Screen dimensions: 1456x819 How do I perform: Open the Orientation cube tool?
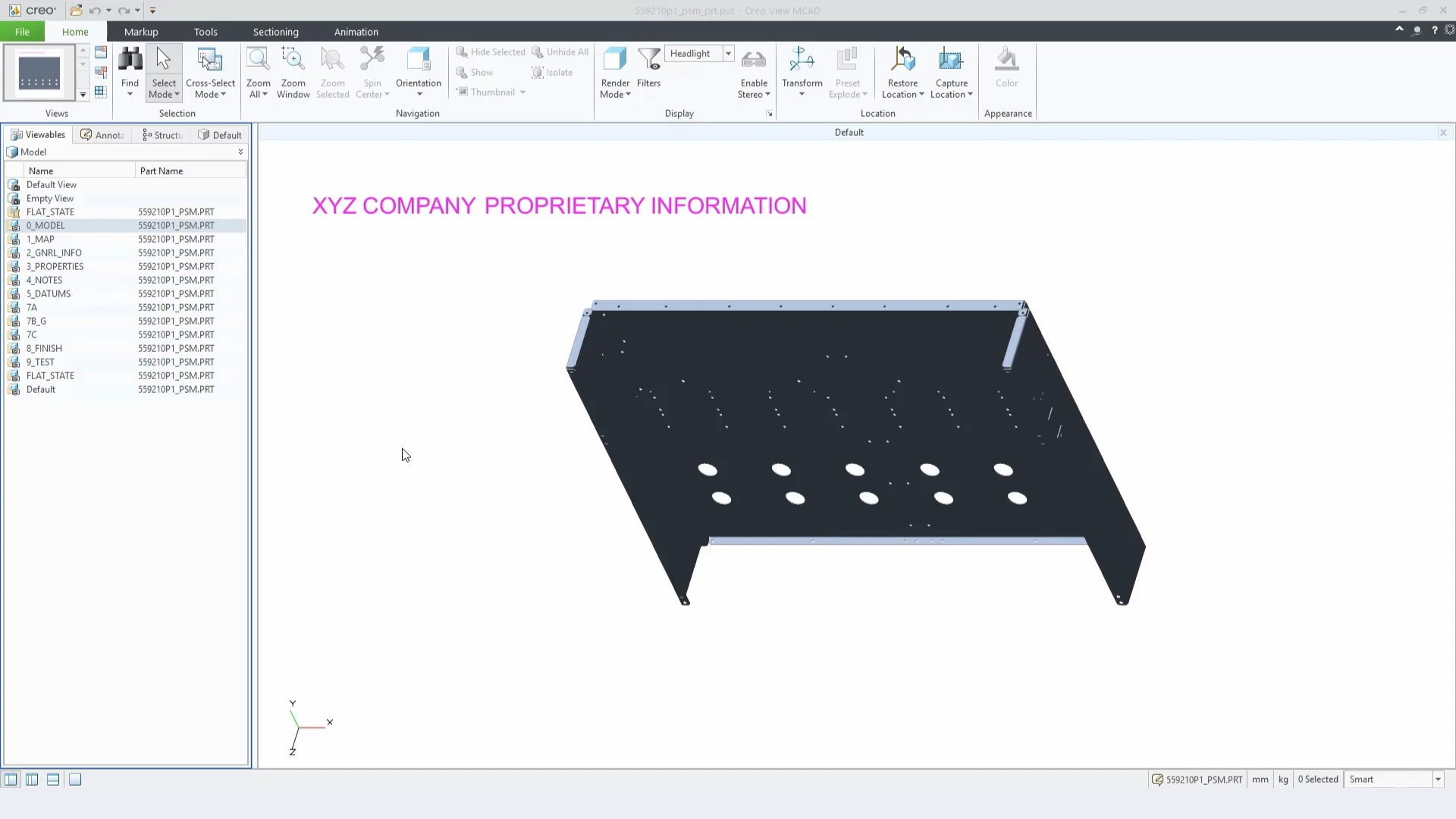pos(418,72)
